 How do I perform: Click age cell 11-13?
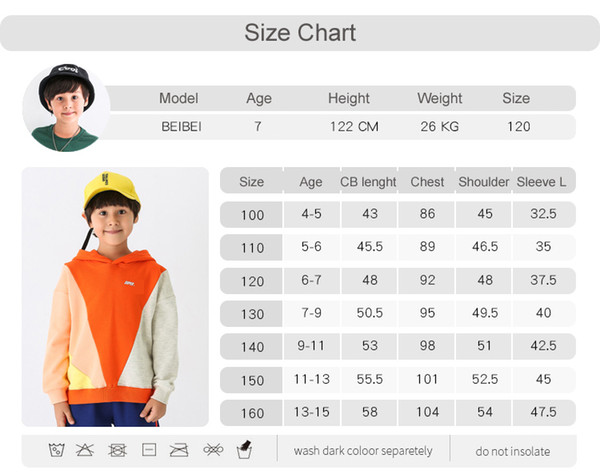(311, 379)
